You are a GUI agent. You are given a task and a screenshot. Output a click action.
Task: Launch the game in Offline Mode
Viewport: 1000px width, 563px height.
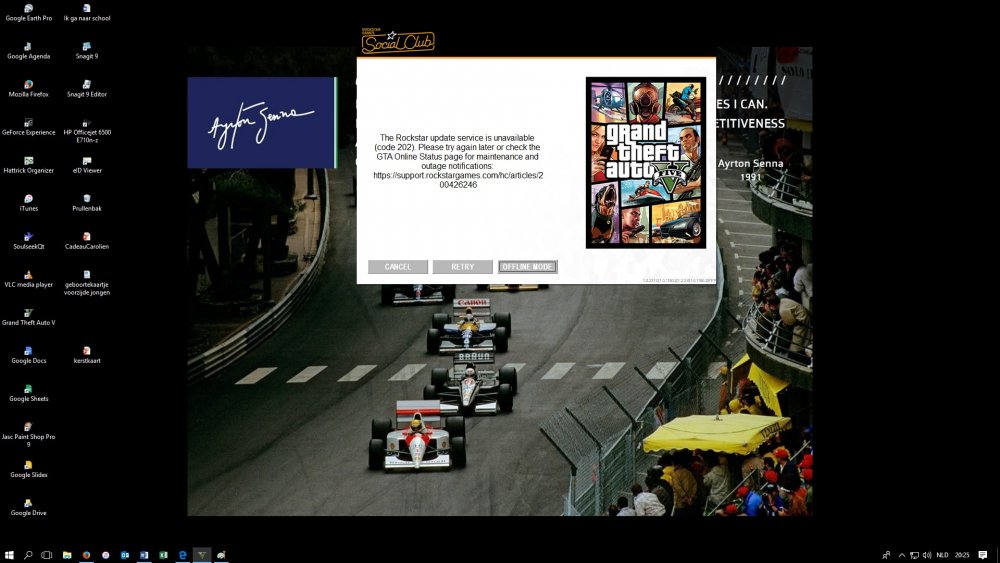(x=527, y=267)
